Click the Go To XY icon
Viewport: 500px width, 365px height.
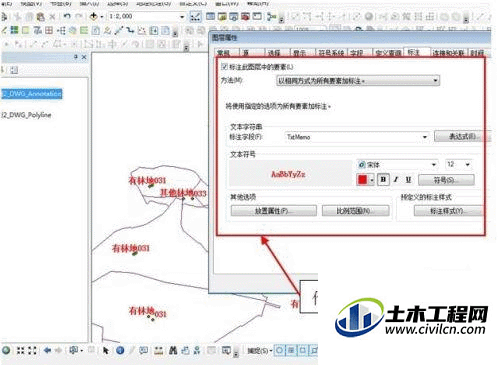(x=197, y=350)
